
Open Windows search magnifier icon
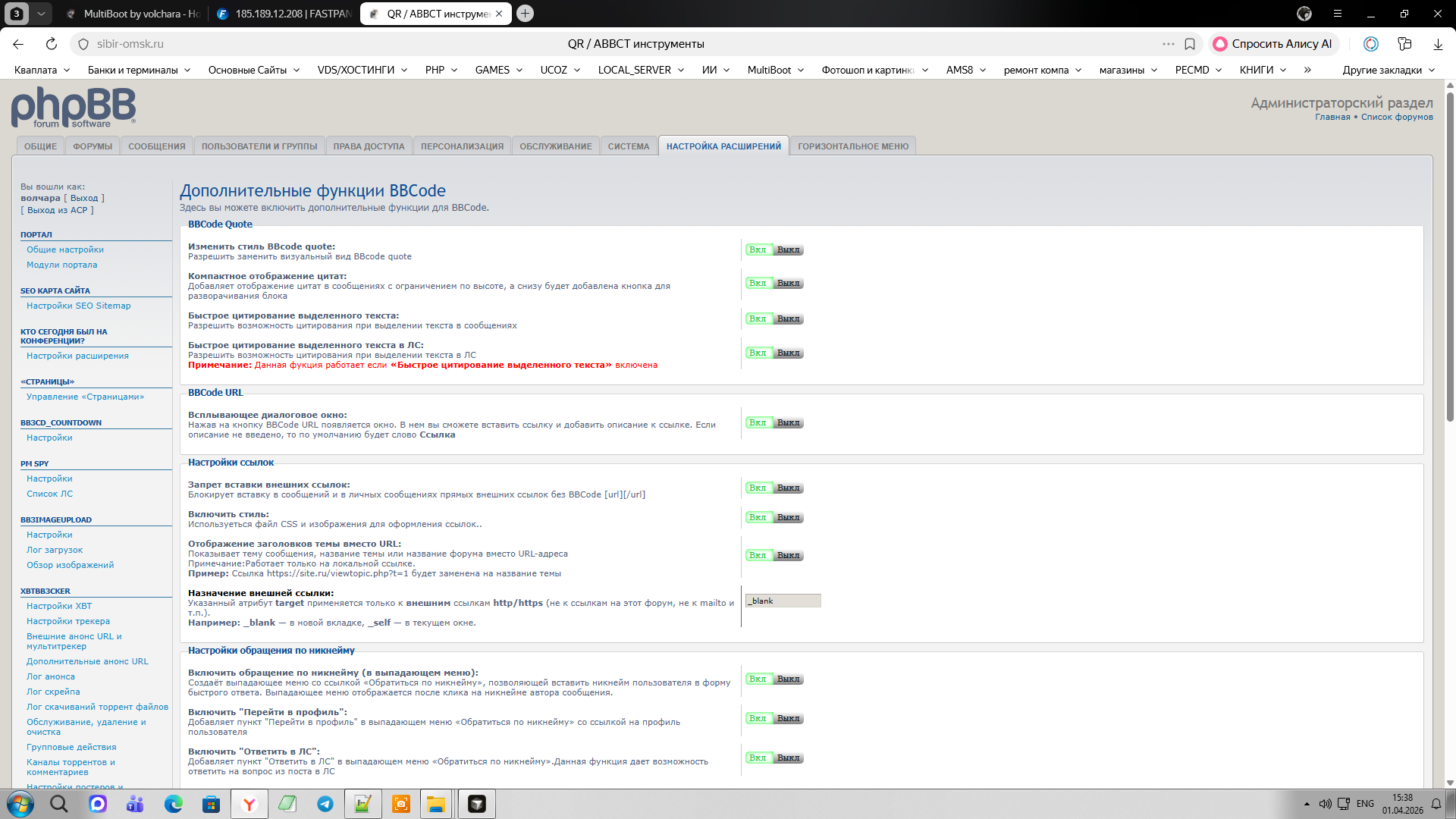coord(59,804)
